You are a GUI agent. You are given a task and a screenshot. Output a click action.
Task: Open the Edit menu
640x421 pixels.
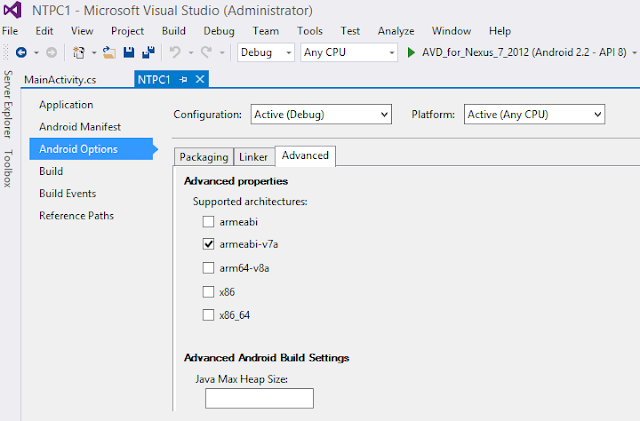tap(44, 31)
